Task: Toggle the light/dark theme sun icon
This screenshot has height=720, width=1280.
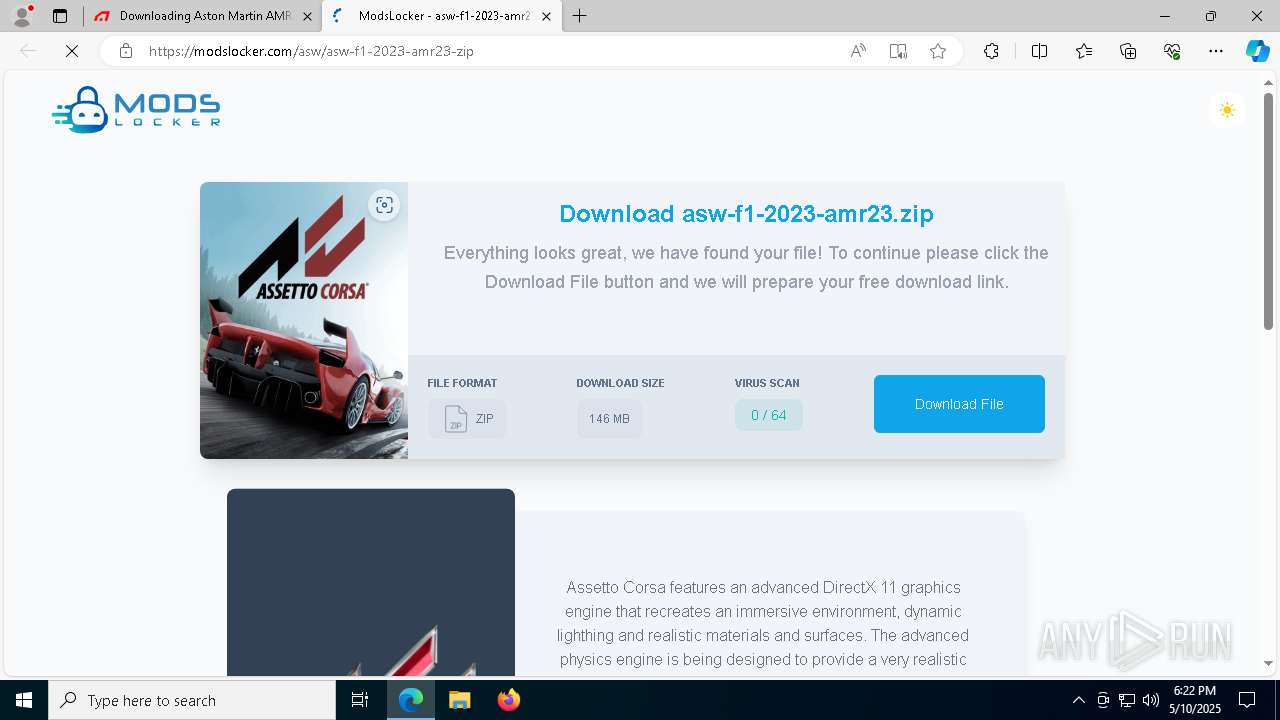Action: click(1227, 110)
